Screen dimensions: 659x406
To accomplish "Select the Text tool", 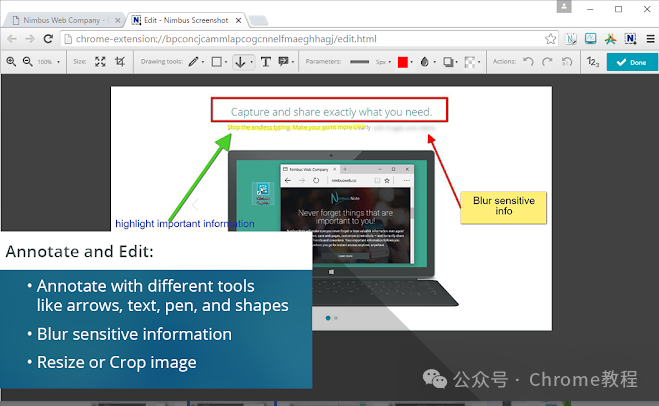I will (x=266, y=62).
